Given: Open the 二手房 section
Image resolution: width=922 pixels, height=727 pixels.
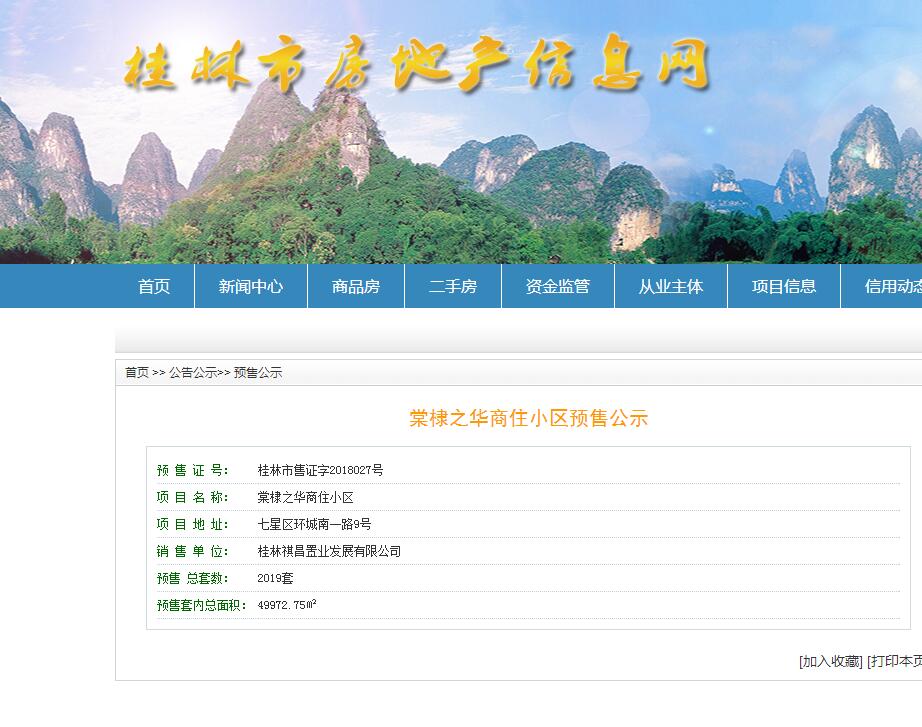Looking at the screenshot, I should pos(453,287).
